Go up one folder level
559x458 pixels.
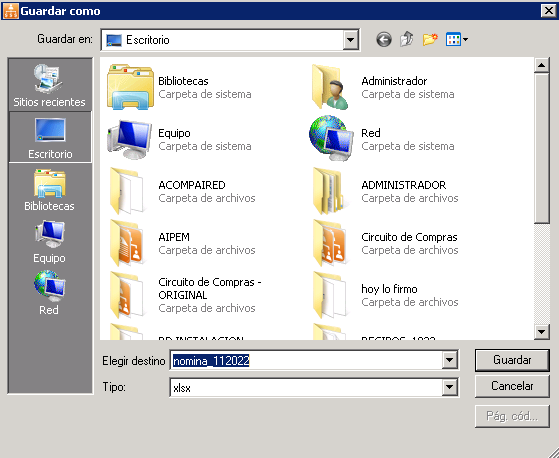click(406, 39)
